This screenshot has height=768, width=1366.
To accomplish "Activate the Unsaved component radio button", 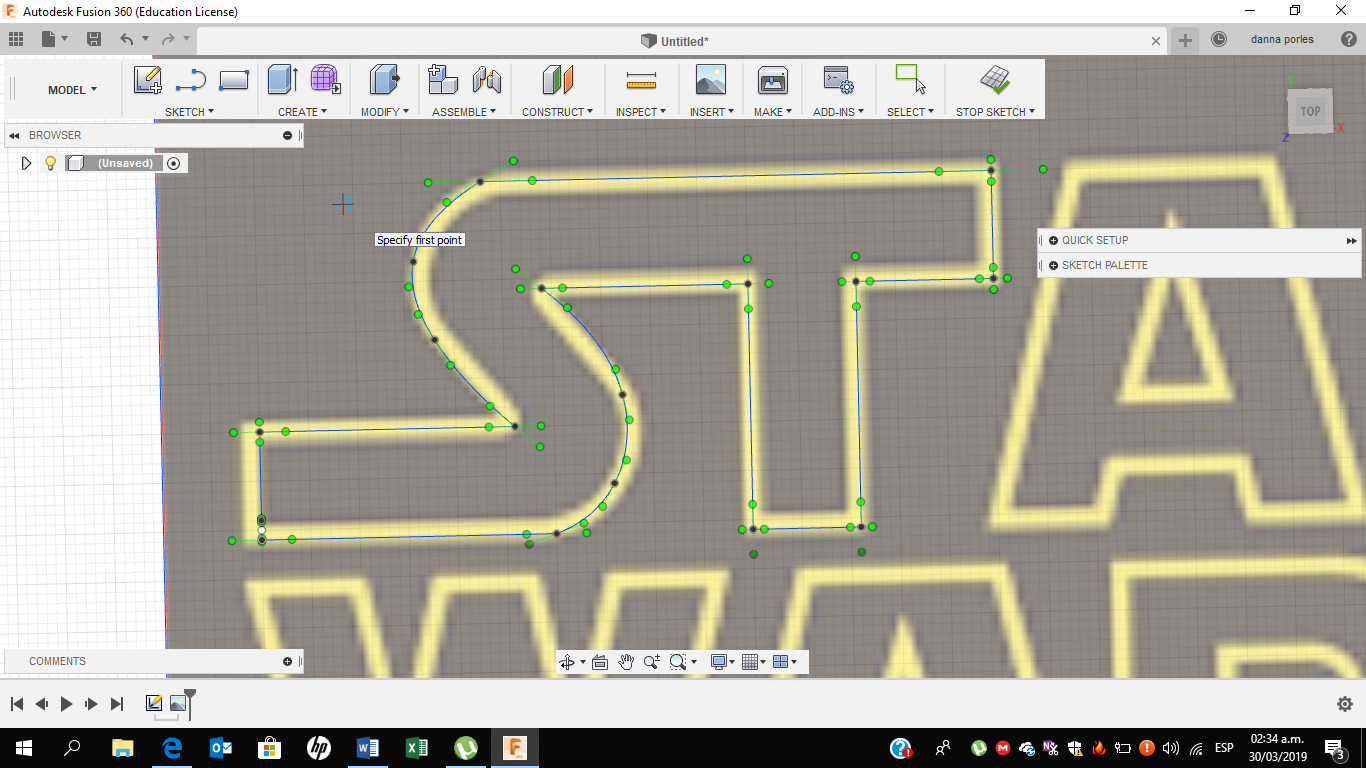I will pyautogui.click(x=174, y=163).
